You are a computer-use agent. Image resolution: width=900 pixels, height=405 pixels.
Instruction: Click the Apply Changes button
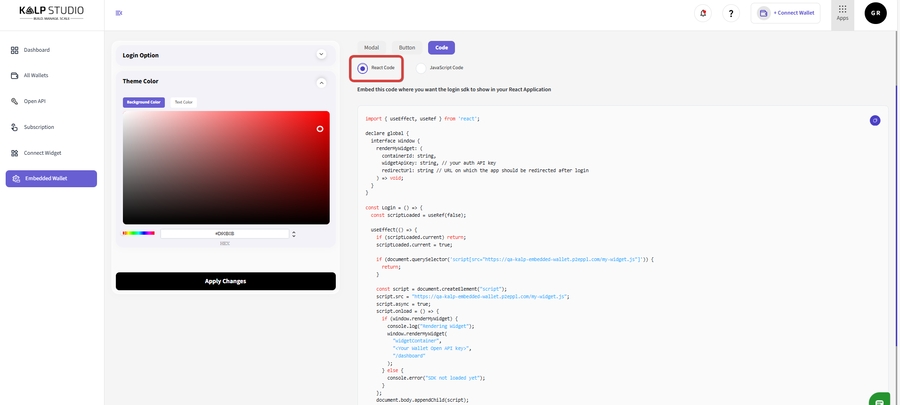coord(225,281)
